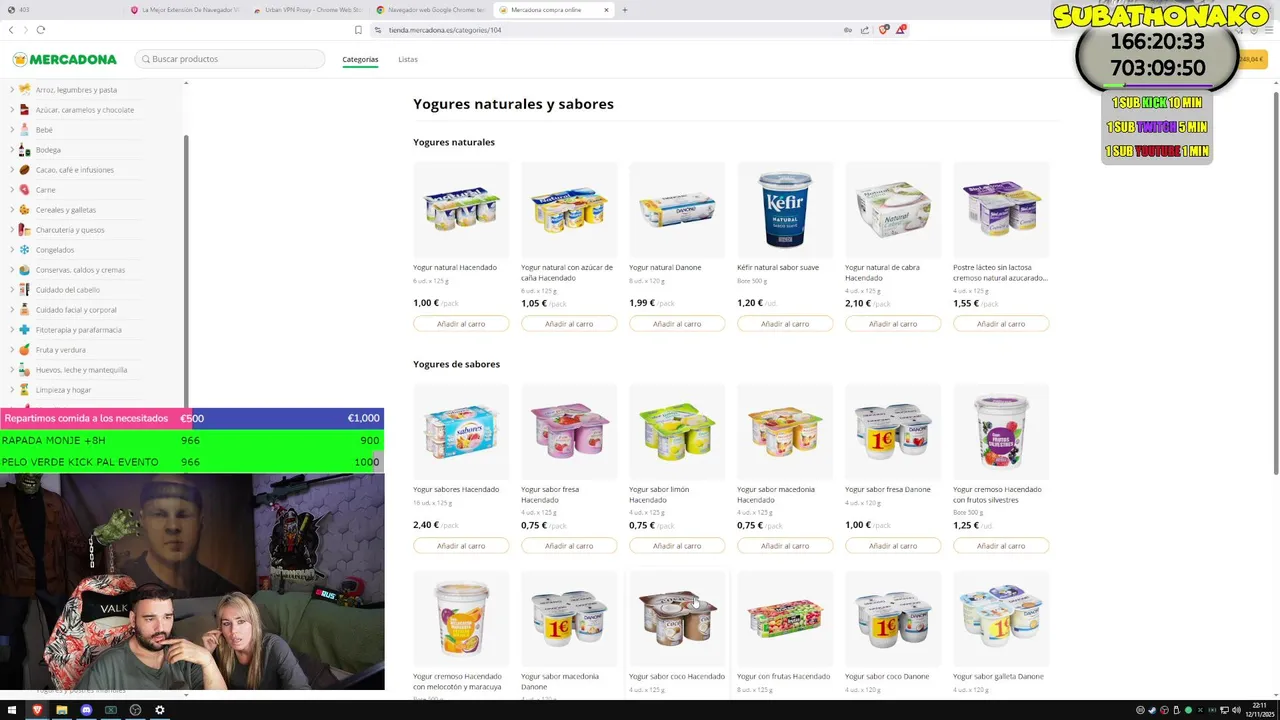Image resolution: width=1280 pixels, height=720 pixels.
Task: Click the search magnifier icon
Action: 146,59
